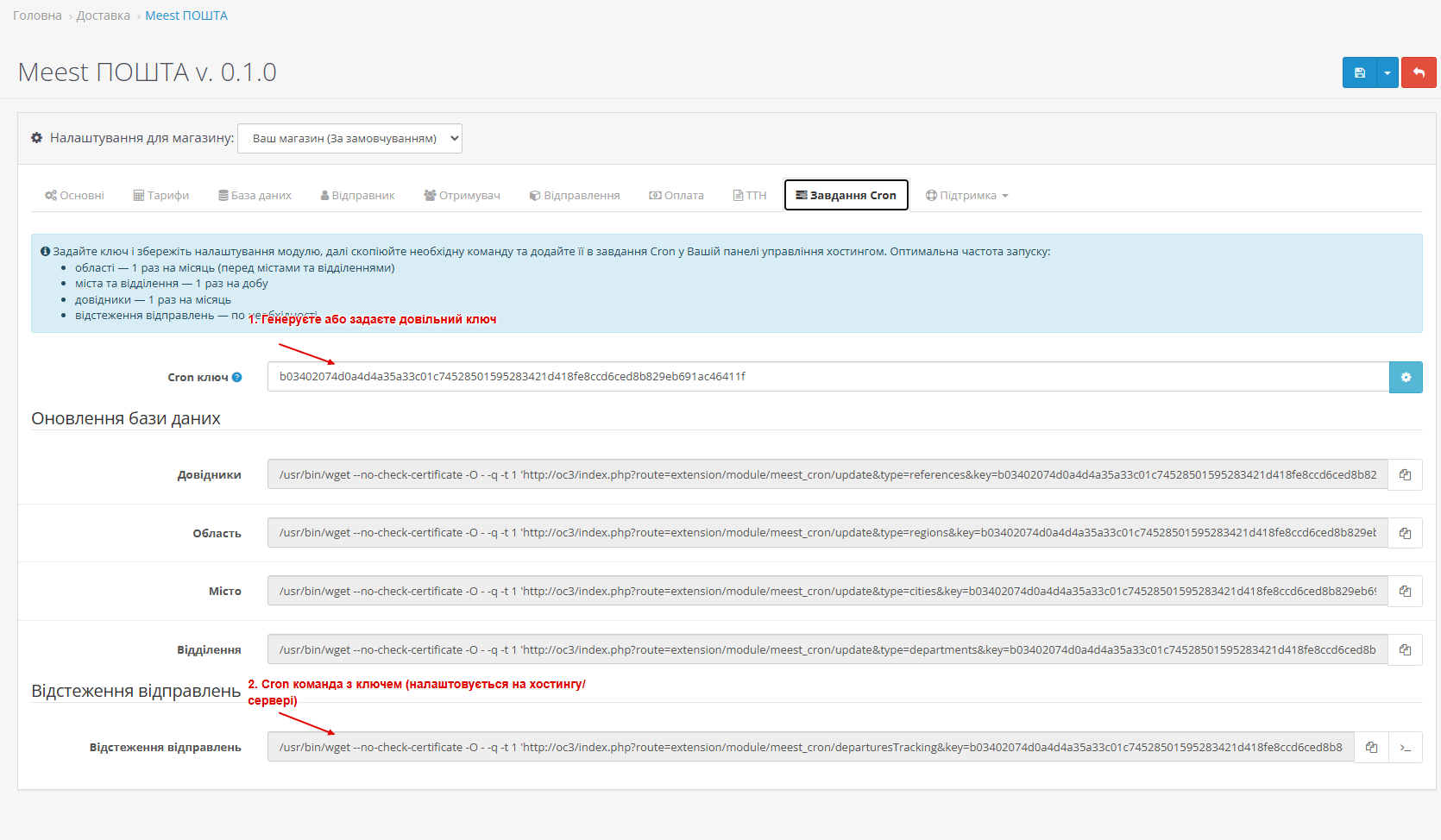Select the Відправник tab
Viewport: 1441px width, 840px height.
tap(357, 196)
